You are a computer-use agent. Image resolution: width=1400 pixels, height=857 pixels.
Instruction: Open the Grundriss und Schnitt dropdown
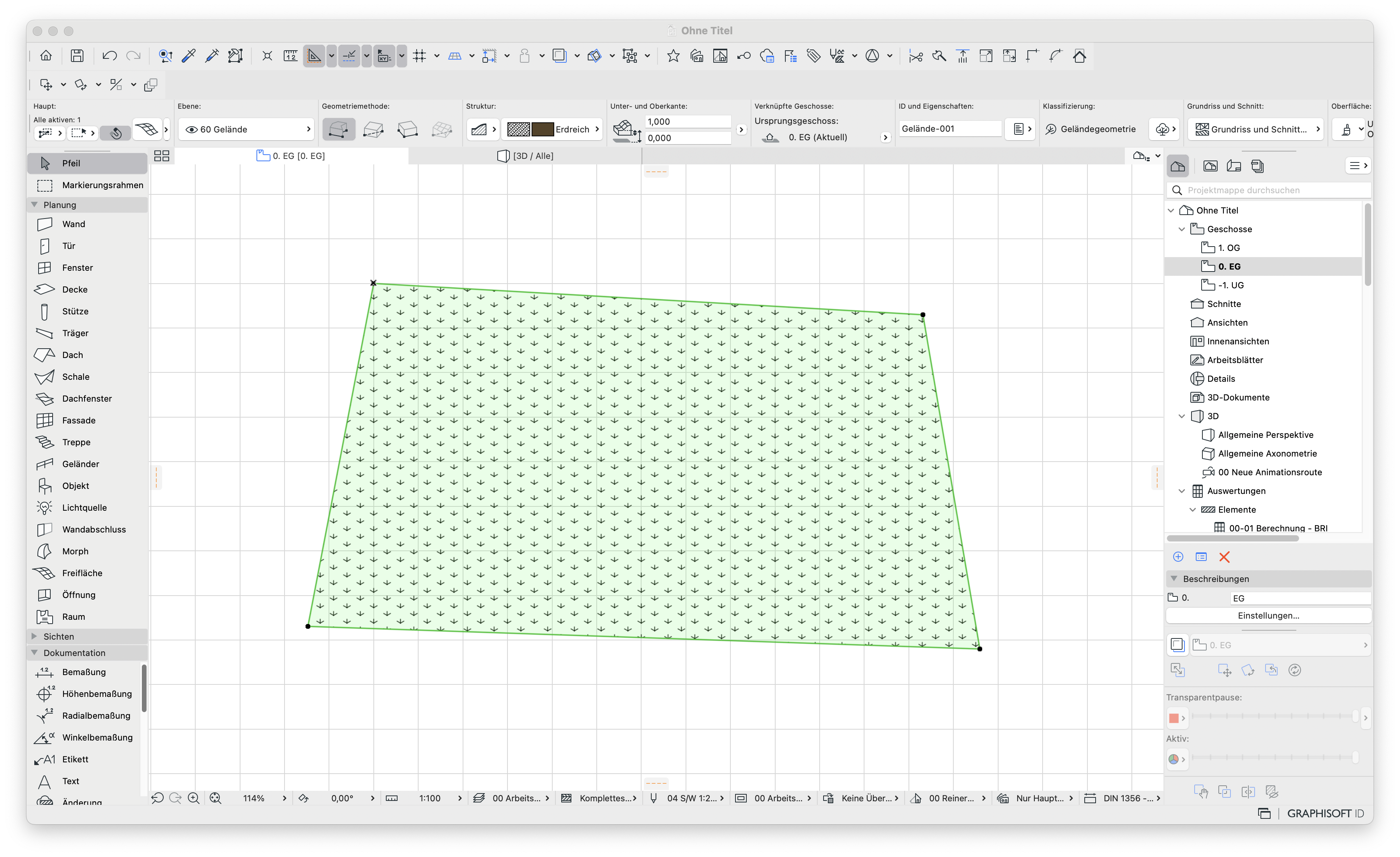[x=1256, y=129]
